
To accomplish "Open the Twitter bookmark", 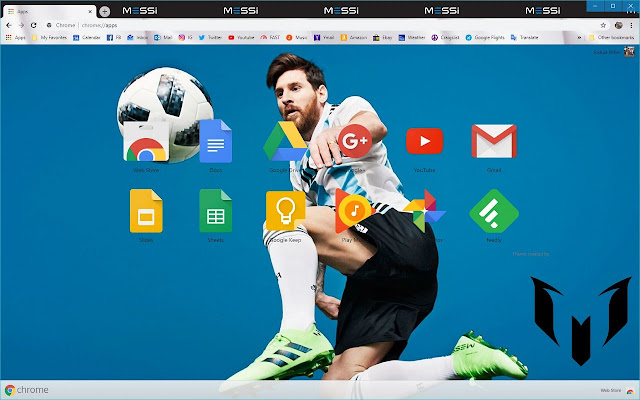I will (210, 38).
